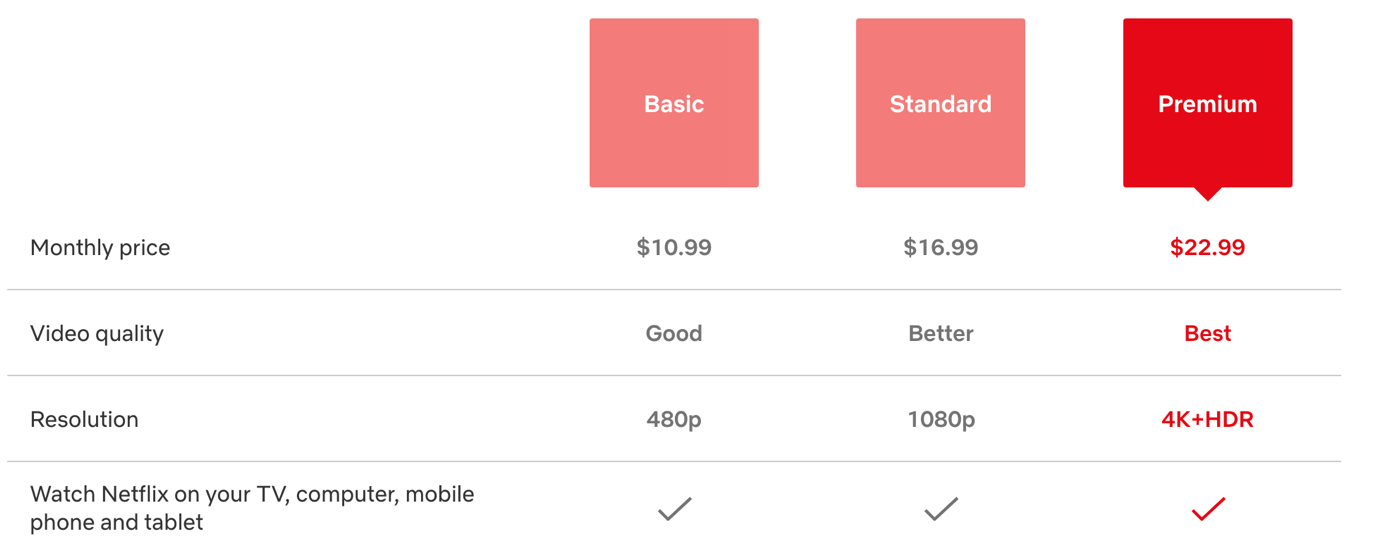The width and height of the screenshot is (1378, 551).
Task: Click the Basic plan device checkmark
Action: tap(674, 509)
